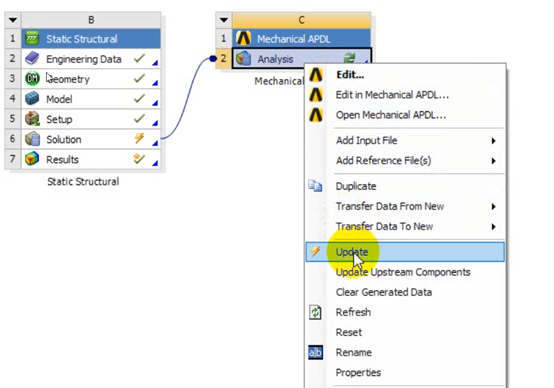554x388 pixels.
Task: Select the Static Structural title cell
Action: (x=91, y=39)
